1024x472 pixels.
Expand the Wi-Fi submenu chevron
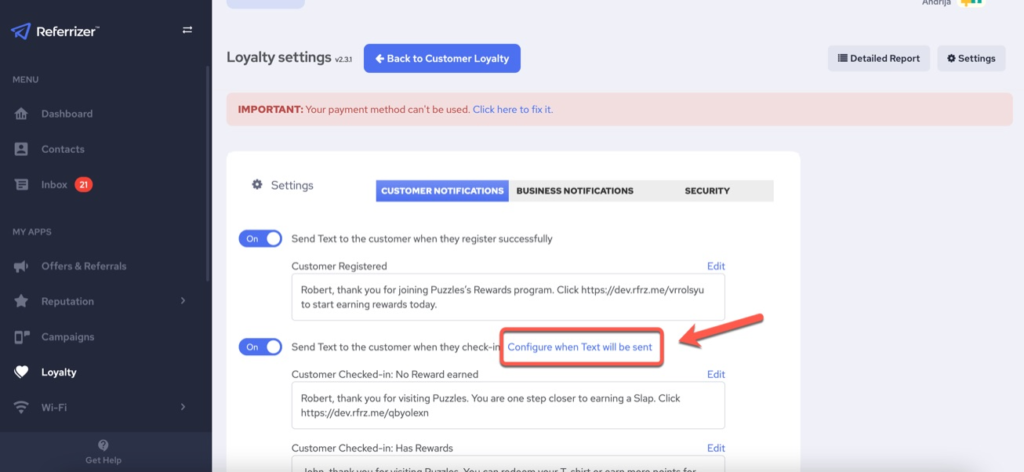pos(182,407)
